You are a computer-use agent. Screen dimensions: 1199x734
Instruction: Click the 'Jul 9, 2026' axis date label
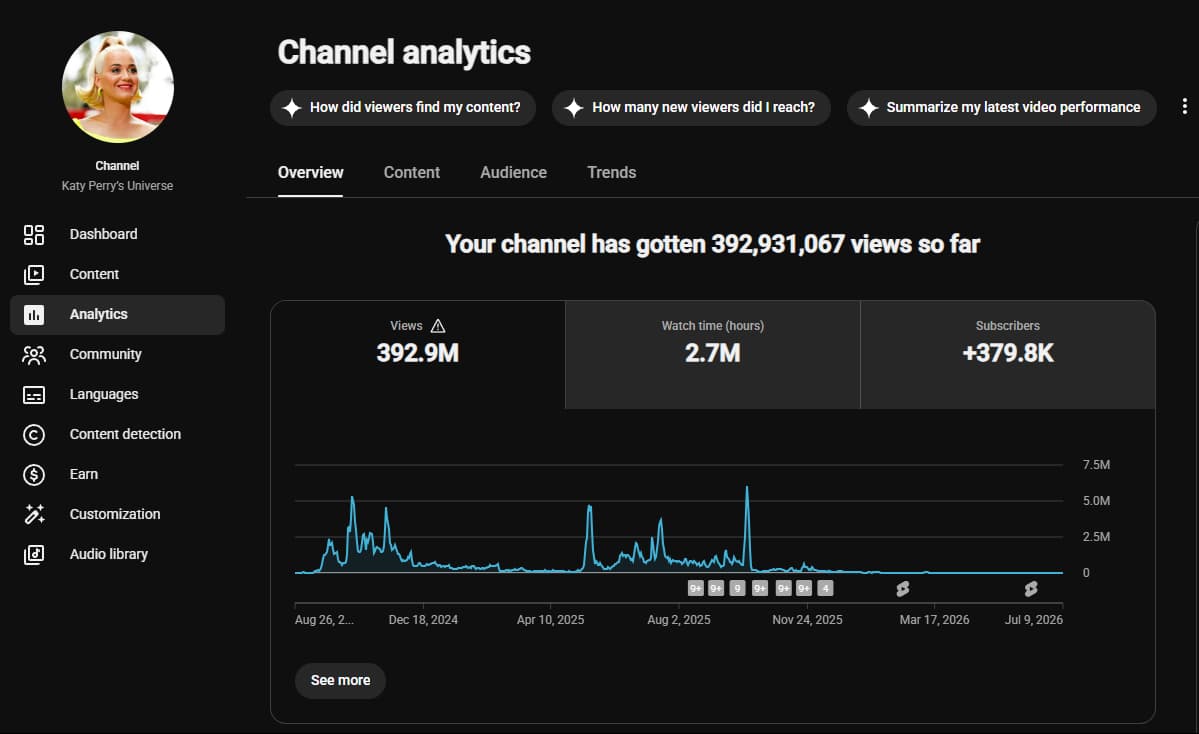point(1034,620)
